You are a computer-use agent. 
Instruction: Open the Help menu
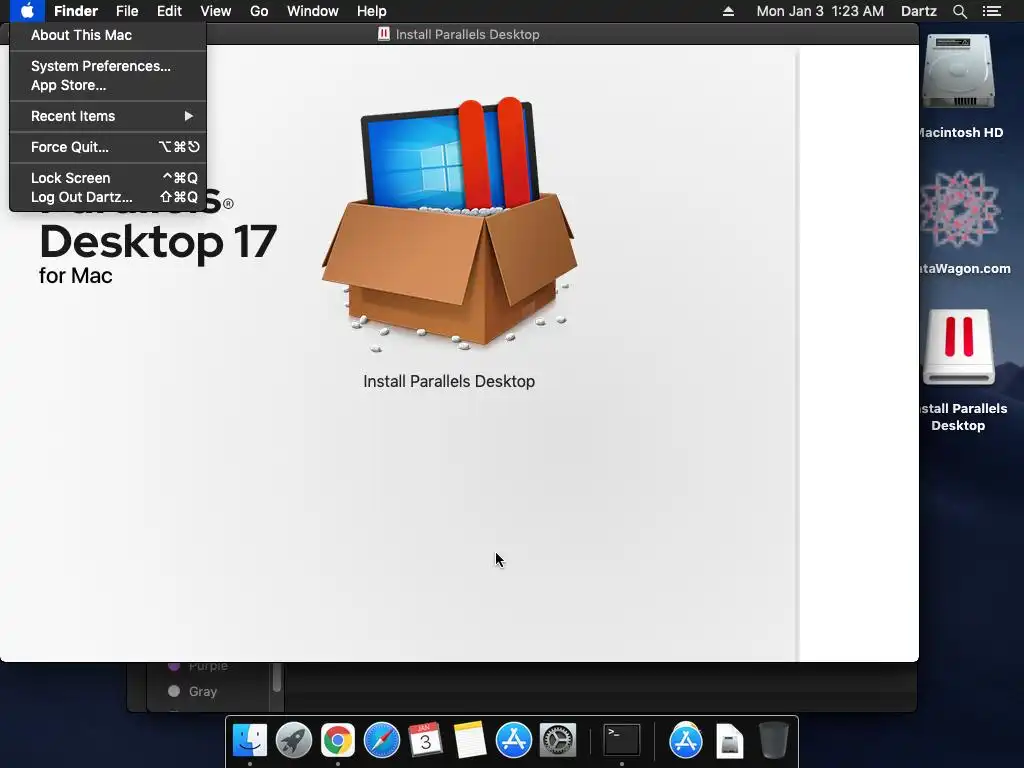pyautogui.click(x=372, y=11)
